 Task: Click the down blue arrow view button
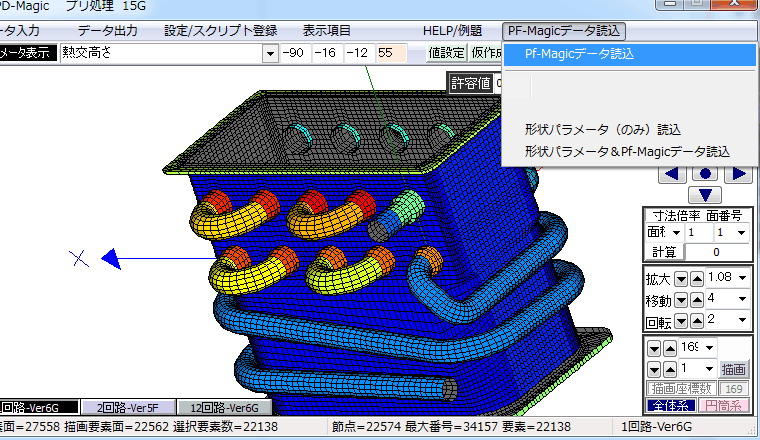tap(705, 195)
